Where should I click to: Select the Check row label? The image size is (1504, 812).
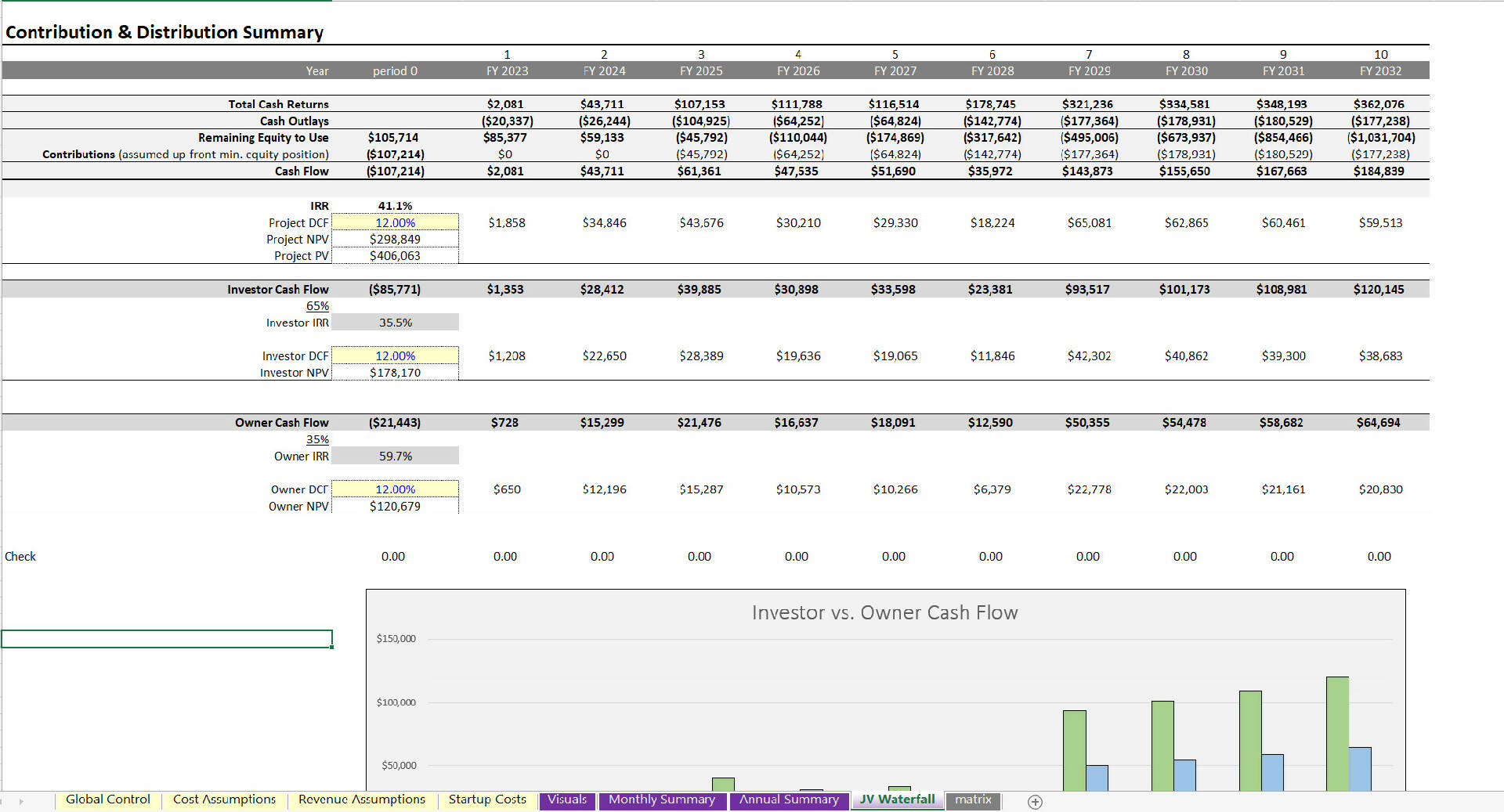pos(20,557)
